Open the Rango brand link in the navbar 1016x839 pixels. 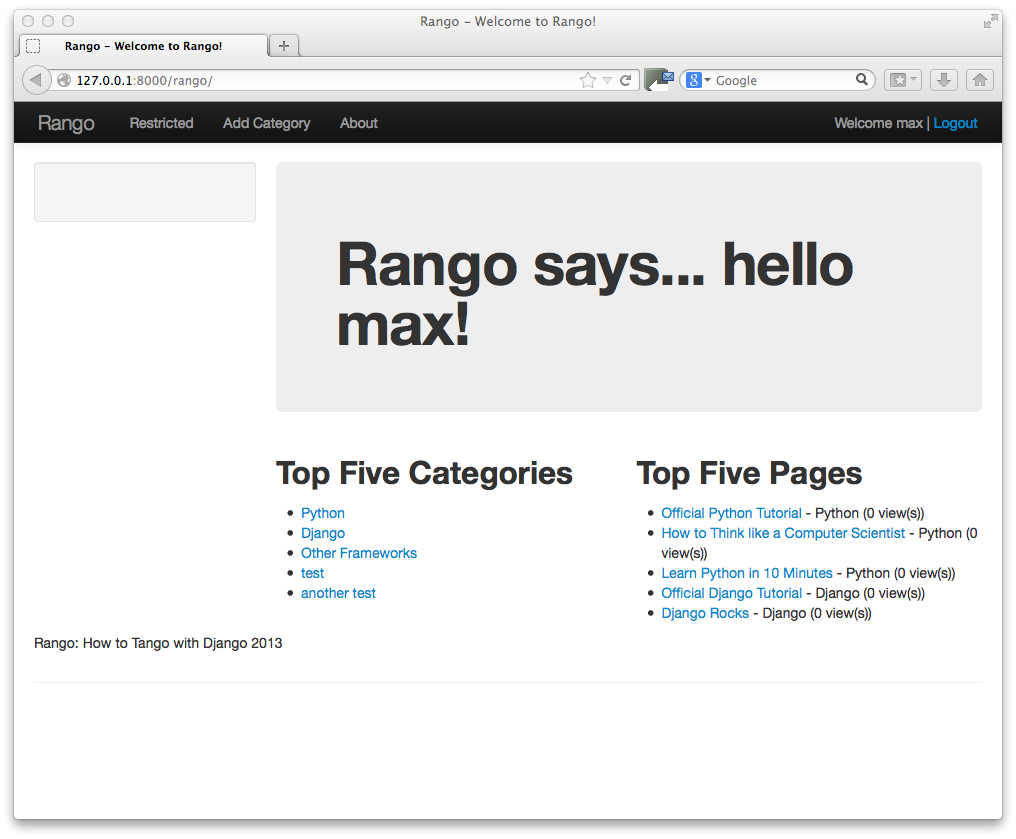[66, 123]
